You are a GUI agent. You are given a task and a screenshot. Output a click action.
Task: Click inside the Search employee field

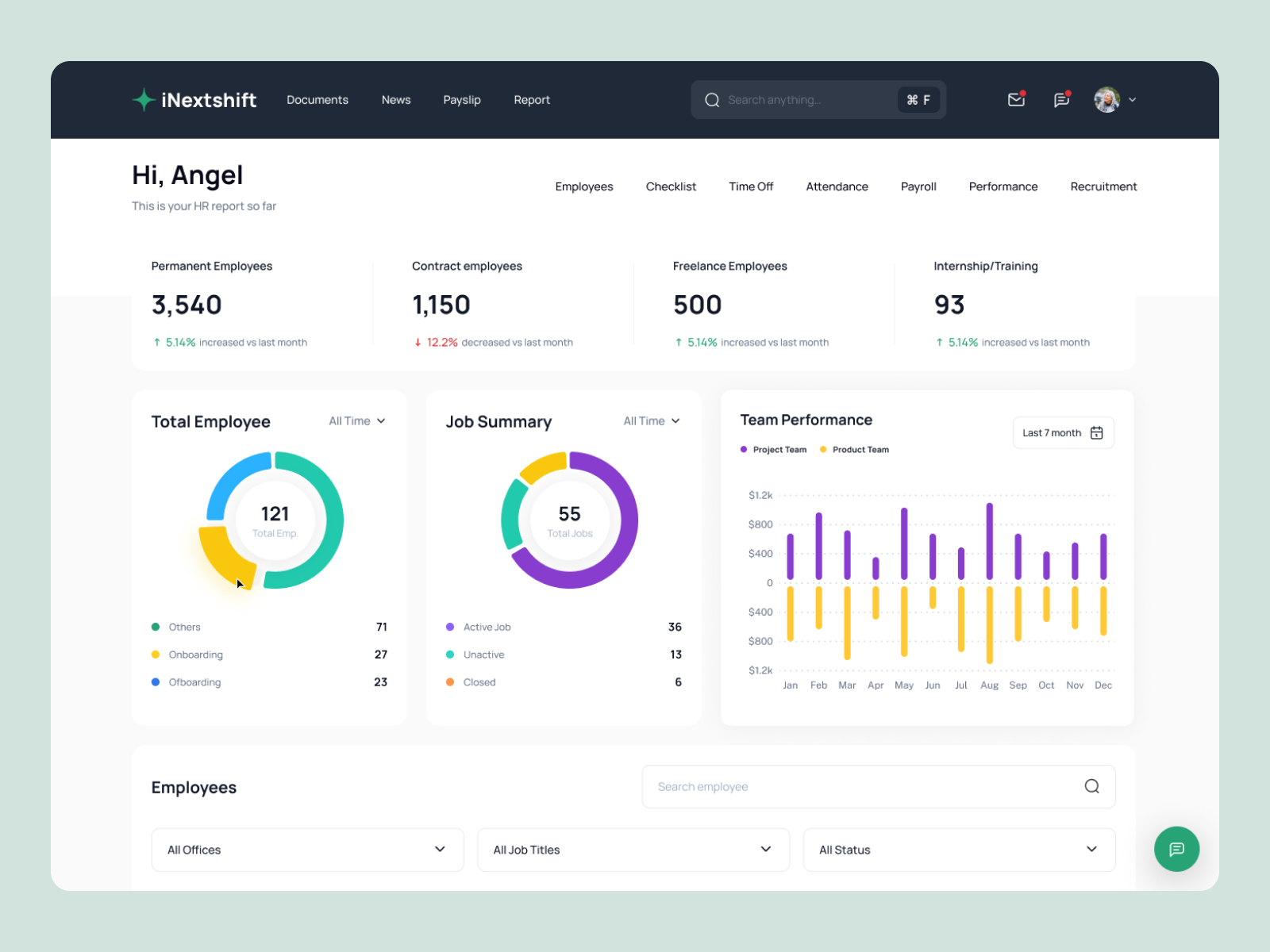coord(794,786)
